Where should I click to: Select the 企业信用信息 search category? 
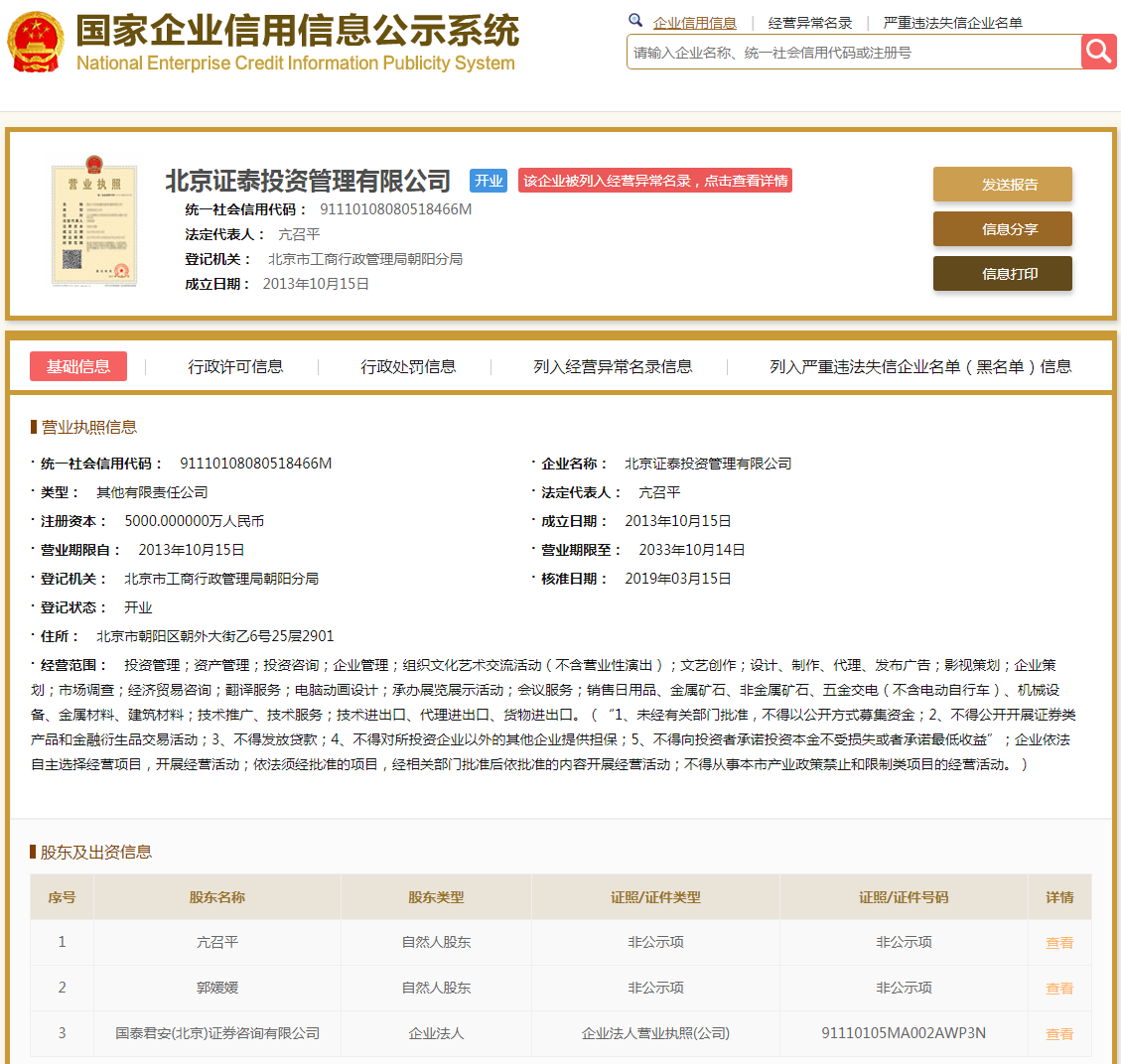point(695,23)
